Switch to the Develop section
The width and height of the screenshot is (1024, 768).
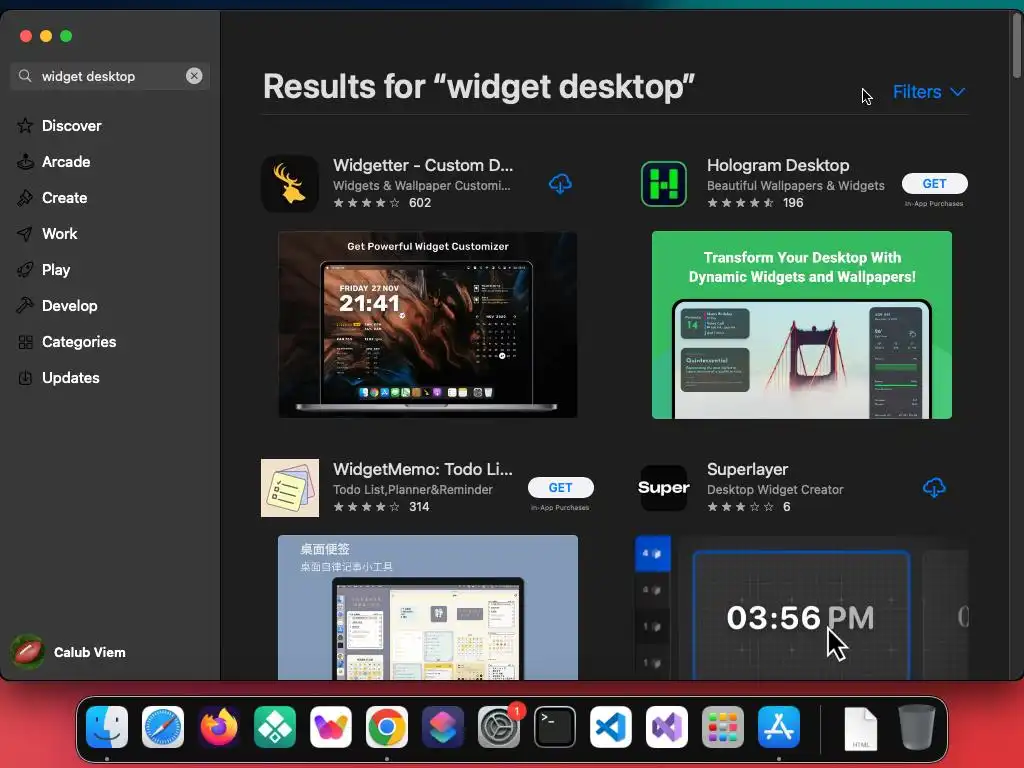coord(69,306)
